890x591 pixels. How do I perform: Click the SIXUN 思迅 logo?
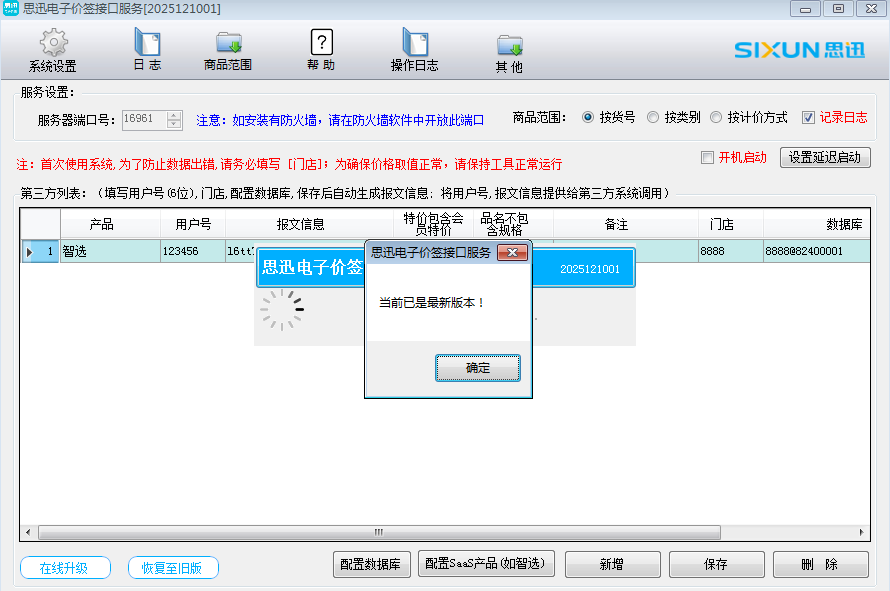(799, 50)
